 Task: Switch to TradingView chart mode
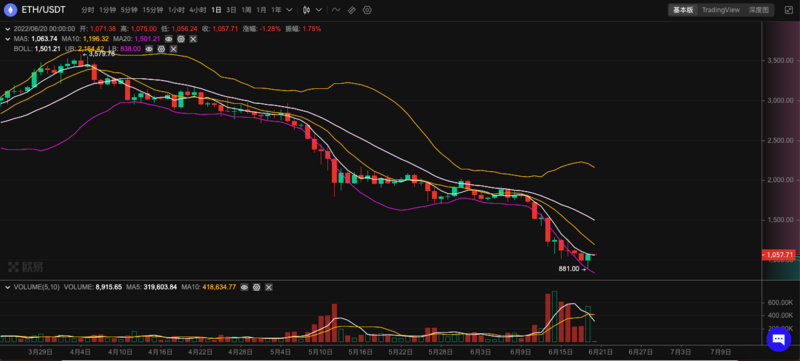[720, 10]
